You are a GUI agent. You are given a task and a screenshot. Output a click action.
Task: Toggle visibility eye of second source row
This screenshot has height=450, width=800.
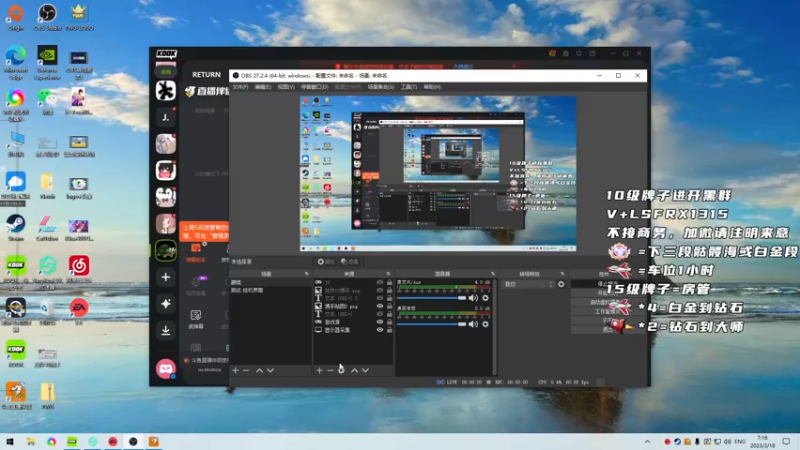click(380, 290)
